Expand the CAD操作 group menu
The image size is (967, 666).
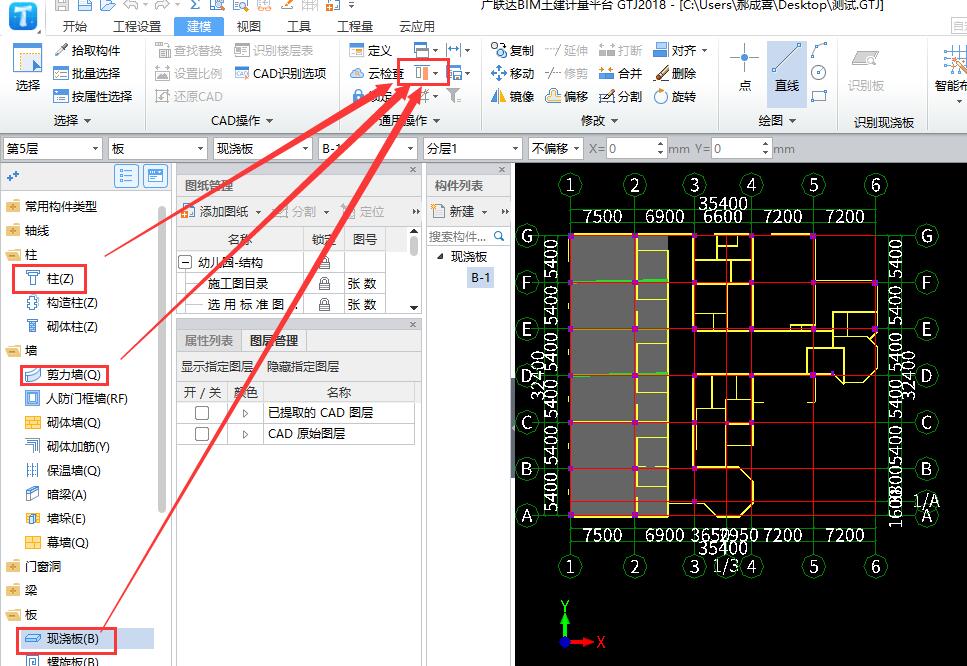[241, 121]
